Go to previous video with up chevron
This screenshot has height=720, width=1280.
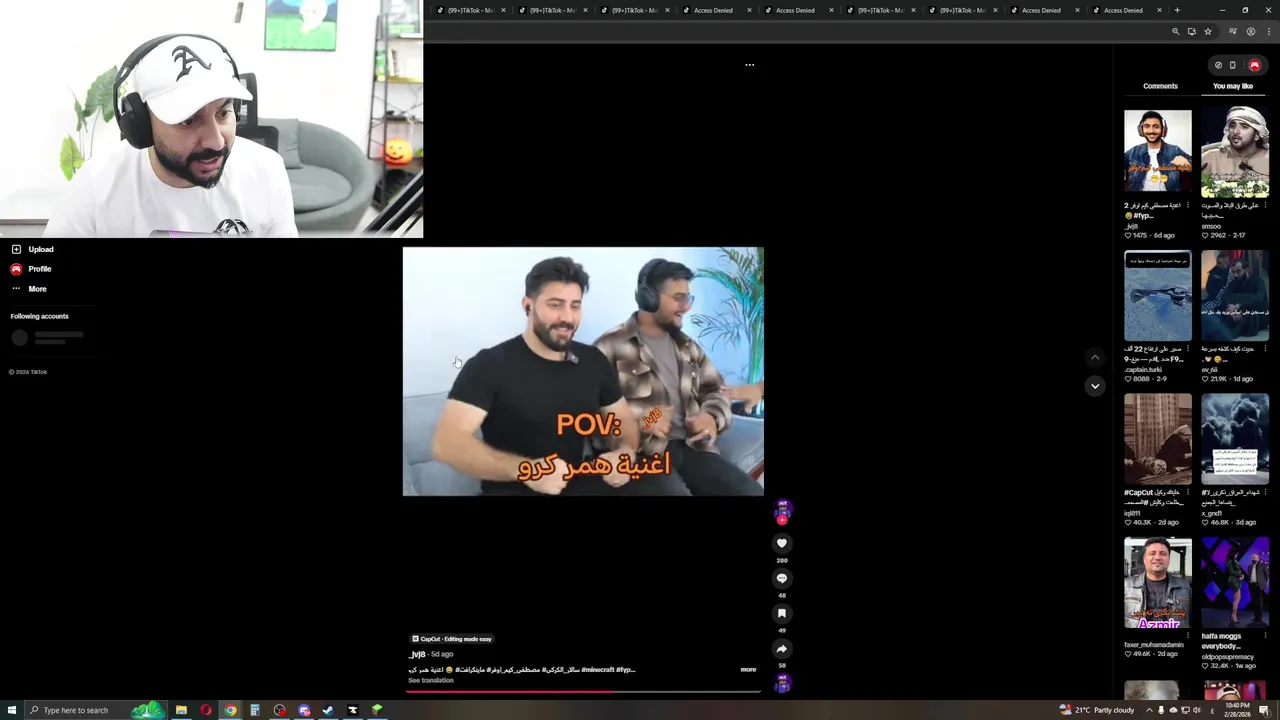click(1095, 357)
